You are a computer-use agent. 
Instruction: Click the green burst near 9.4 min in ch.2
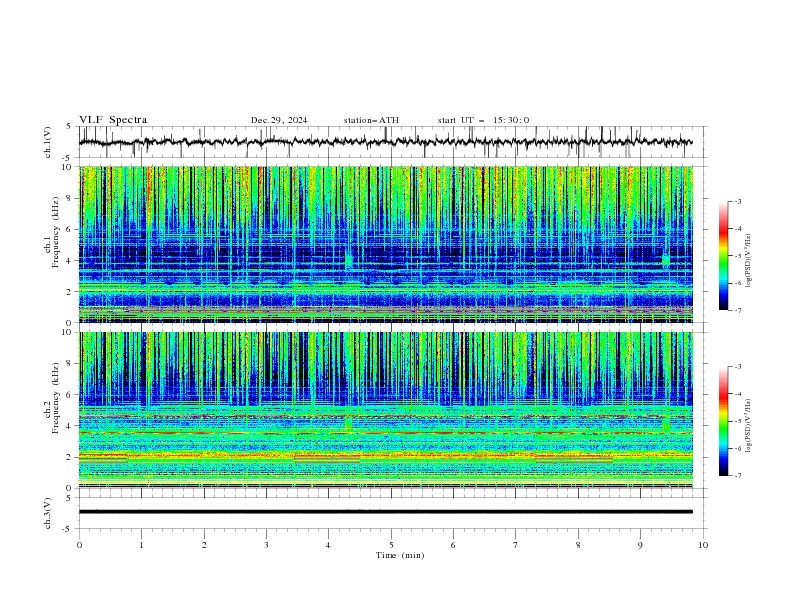coord(666,425)
